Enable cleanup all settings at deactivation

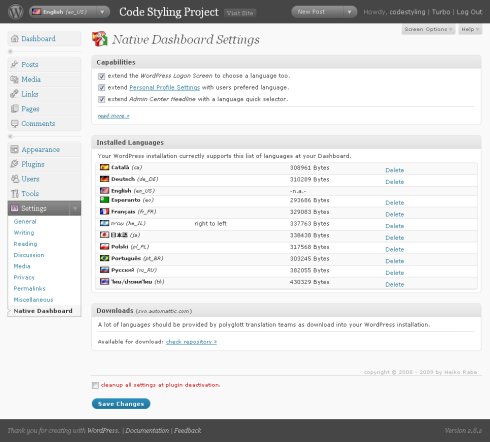95,385
